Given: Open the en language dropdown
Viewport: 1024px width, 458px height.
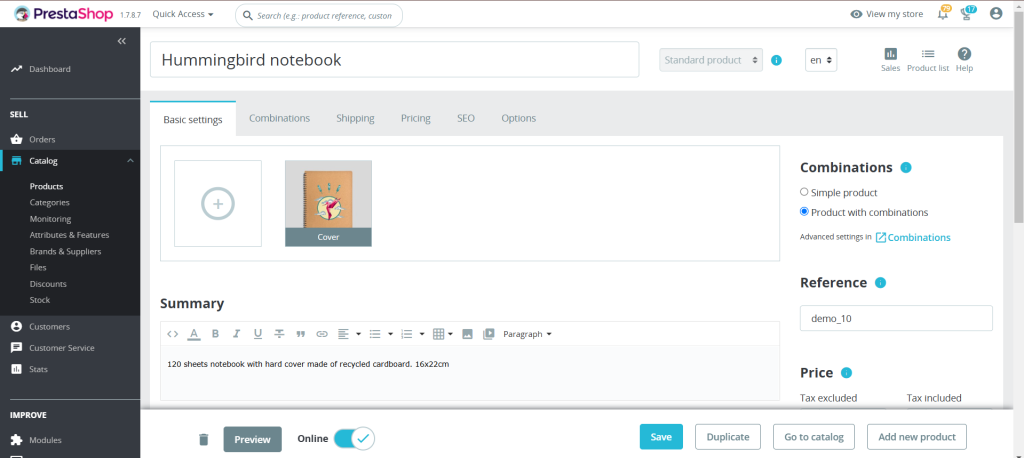Looking at the screenshot, I should tap(821, 60).
